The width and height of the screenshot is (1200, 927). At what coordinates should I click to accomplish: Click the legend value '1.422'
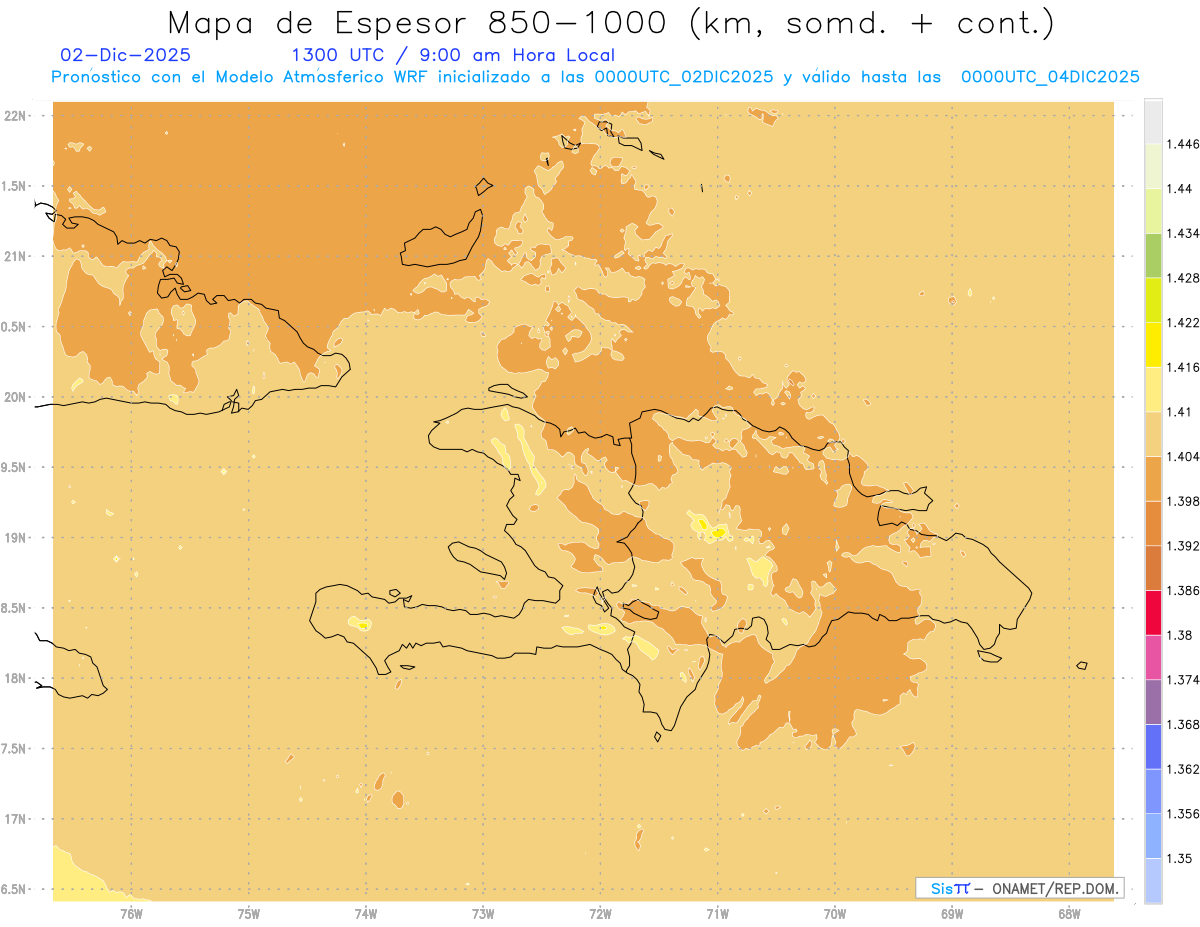point(1184,322)
